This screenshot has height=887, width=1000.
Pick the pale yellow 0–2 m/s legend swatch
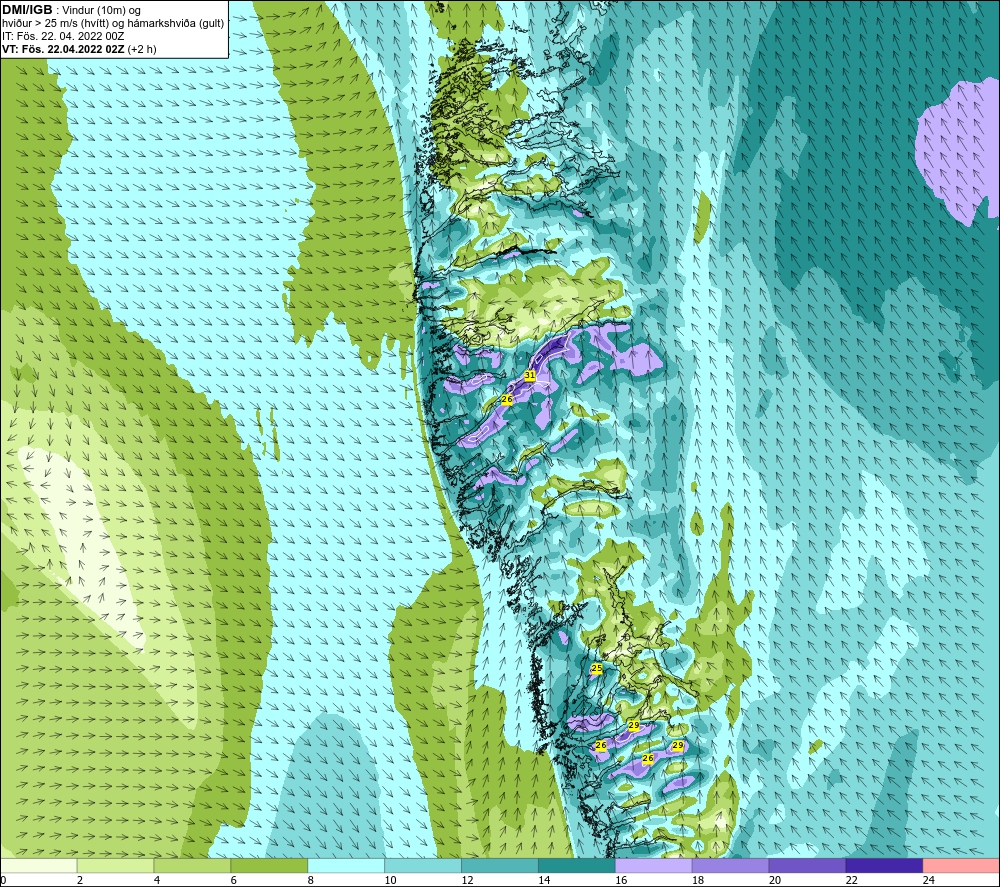pos(39,865)
